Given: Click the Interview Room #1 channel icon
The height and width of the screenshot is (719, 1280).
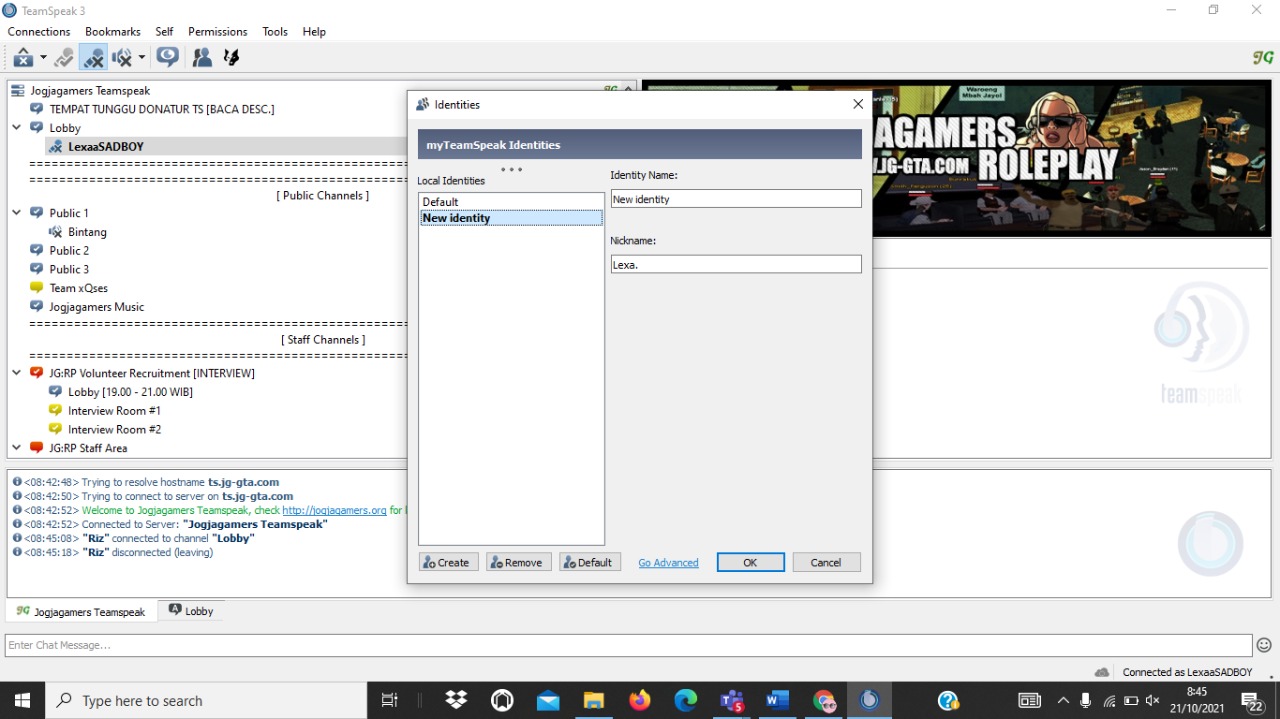Looking at the screenshot, I should 56,411.
